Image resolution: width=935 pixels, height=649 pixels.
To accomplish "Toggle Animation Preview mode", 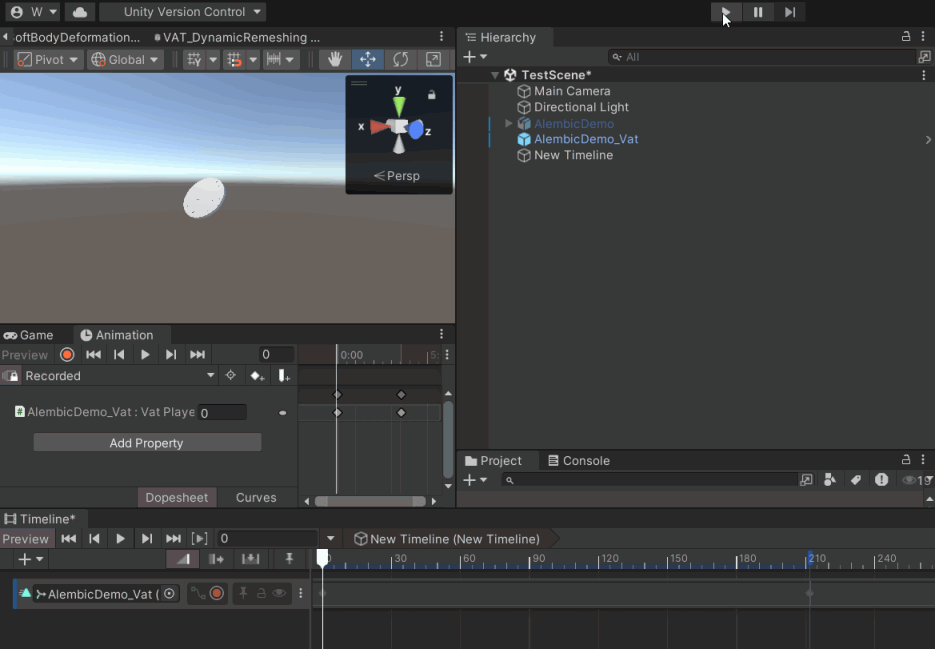I will pos(24,355).
